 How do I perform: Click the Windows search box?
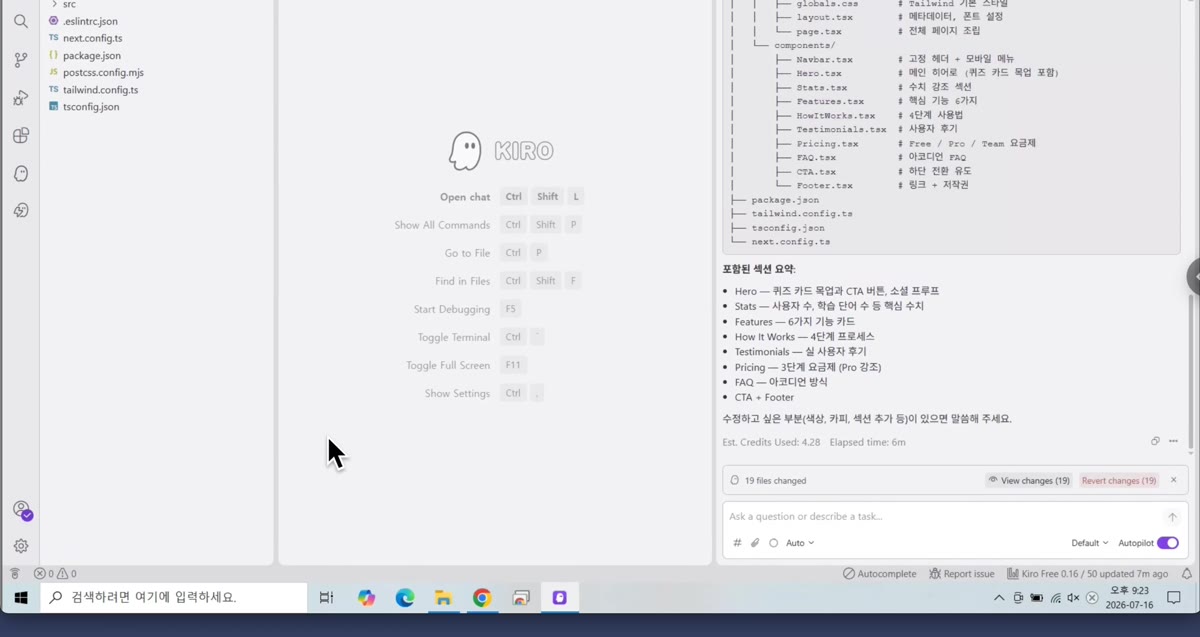[x=174, y=598]
